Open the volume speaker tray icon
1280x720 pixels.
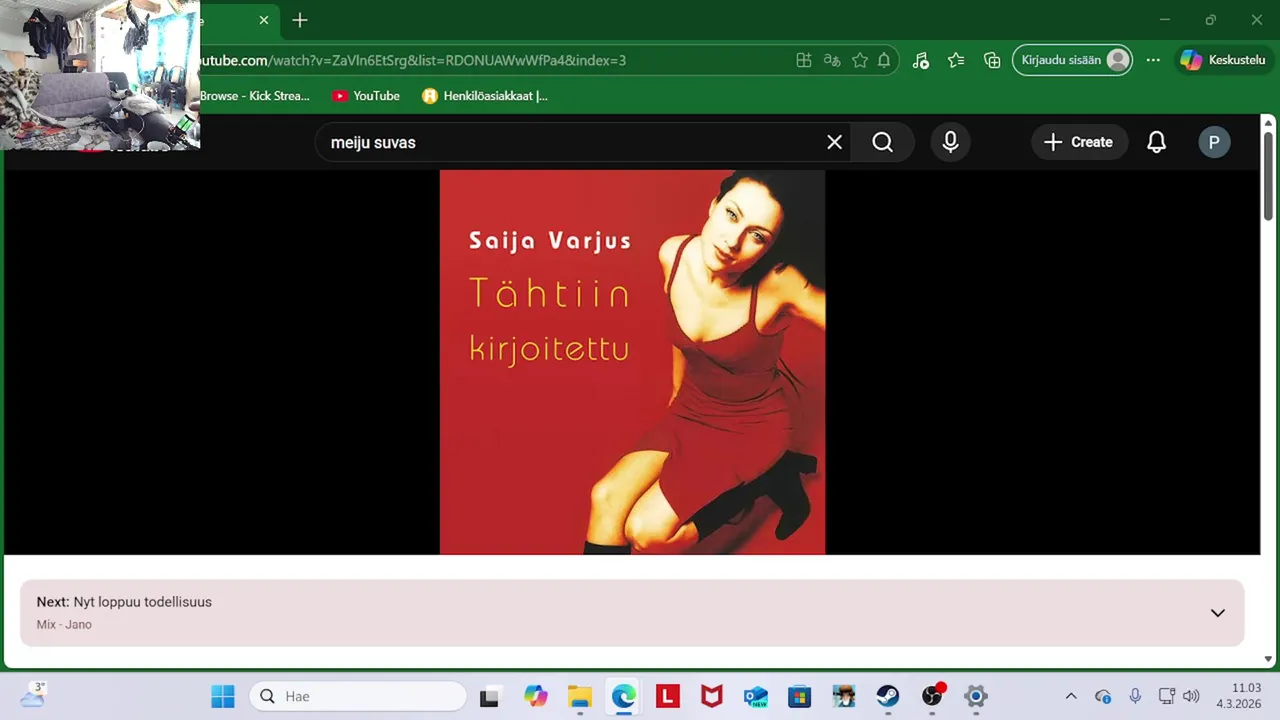pos(1191,696)
